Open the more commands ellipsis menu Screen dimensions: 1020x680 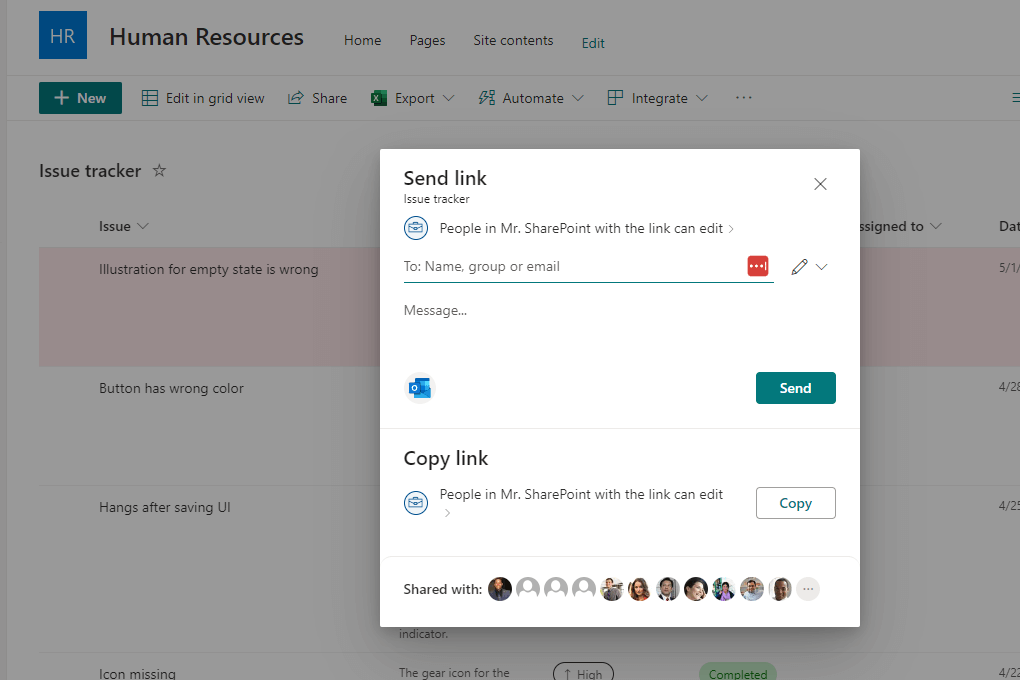coord(744,98)
